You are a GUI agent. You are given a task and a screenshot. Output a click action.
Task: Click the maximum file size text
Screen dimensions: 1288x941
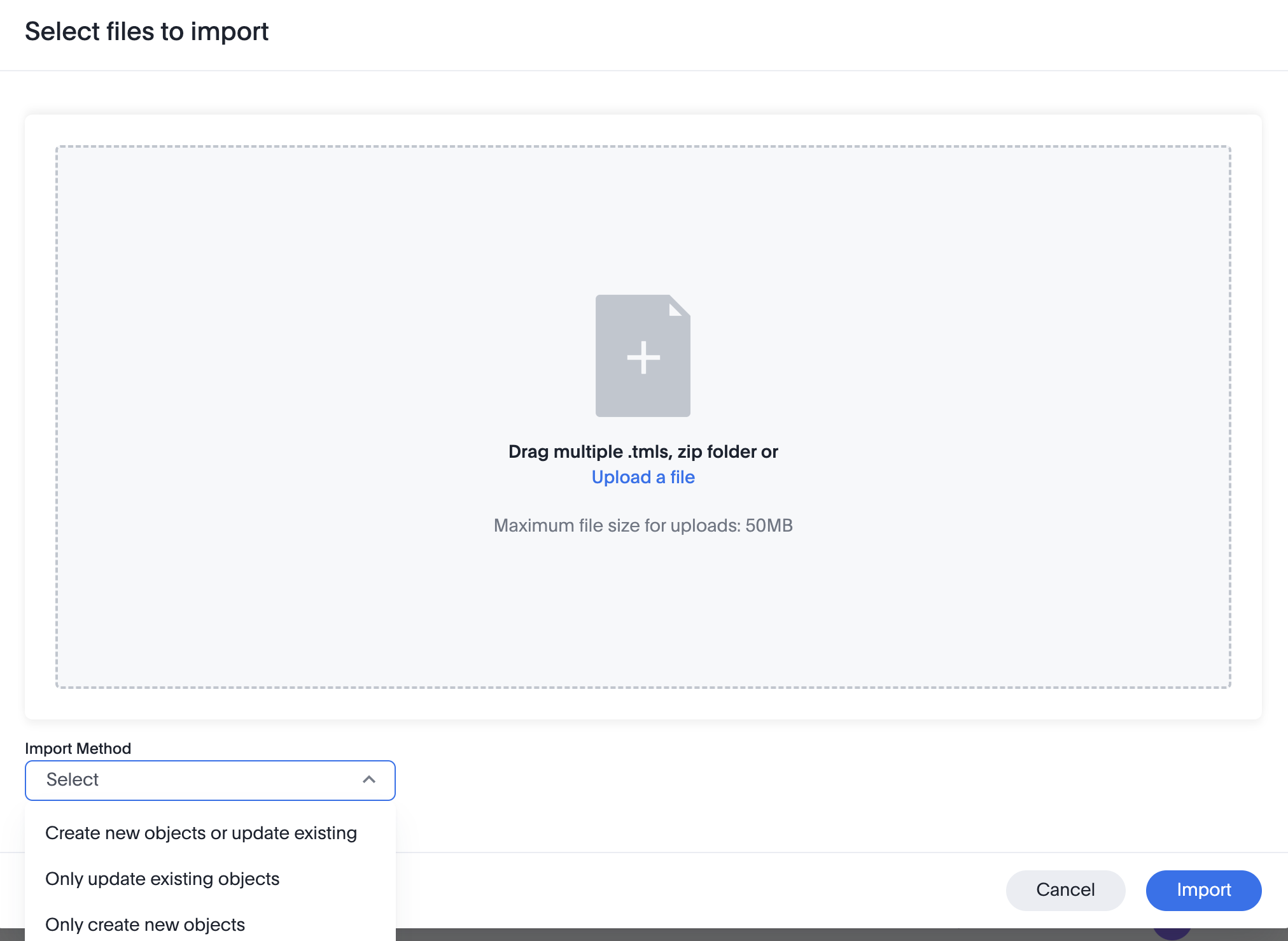pyautogui.click(x=643, y=525)
